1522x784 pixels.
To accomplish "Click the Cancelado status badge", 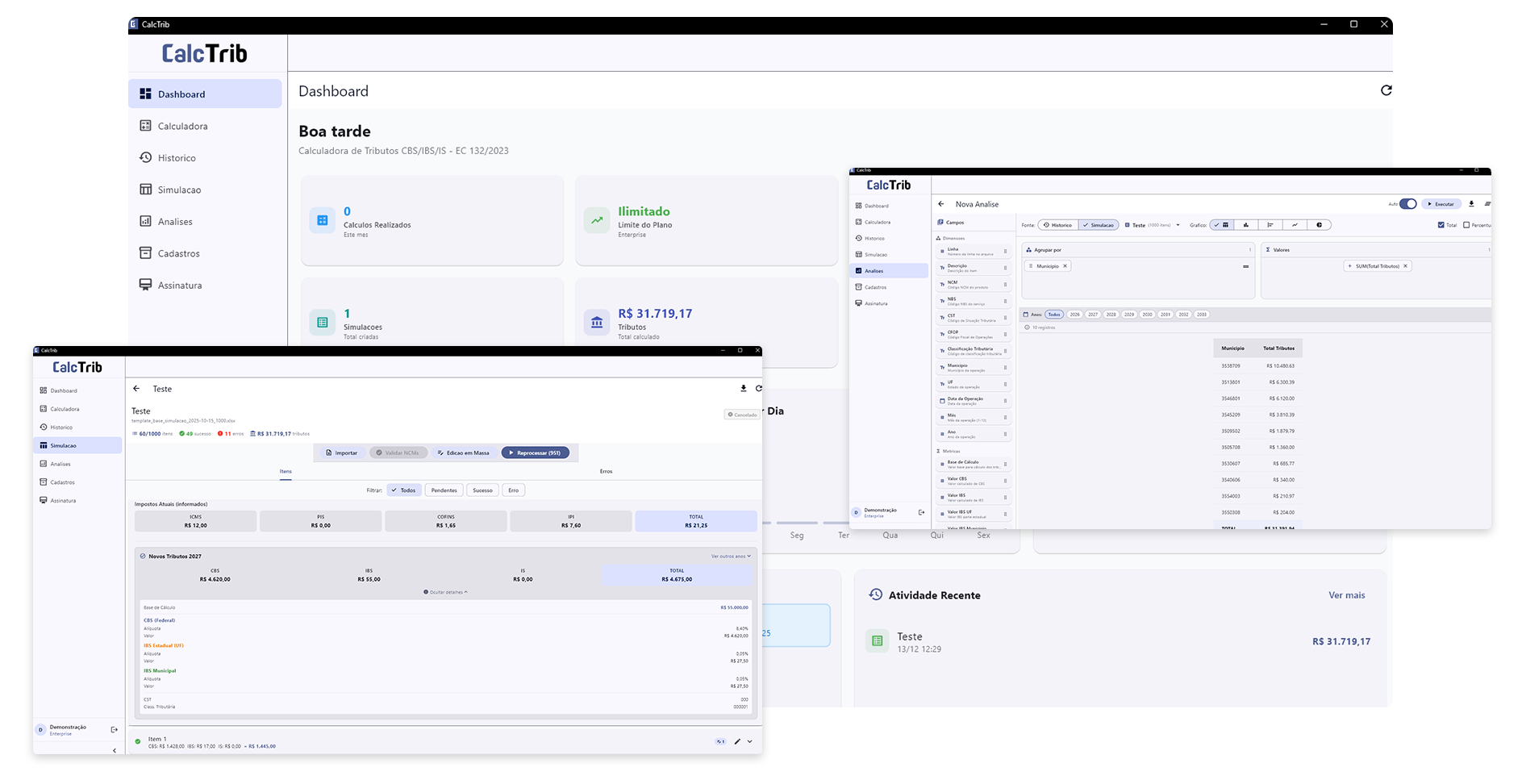I will click(x=742, y=415).
